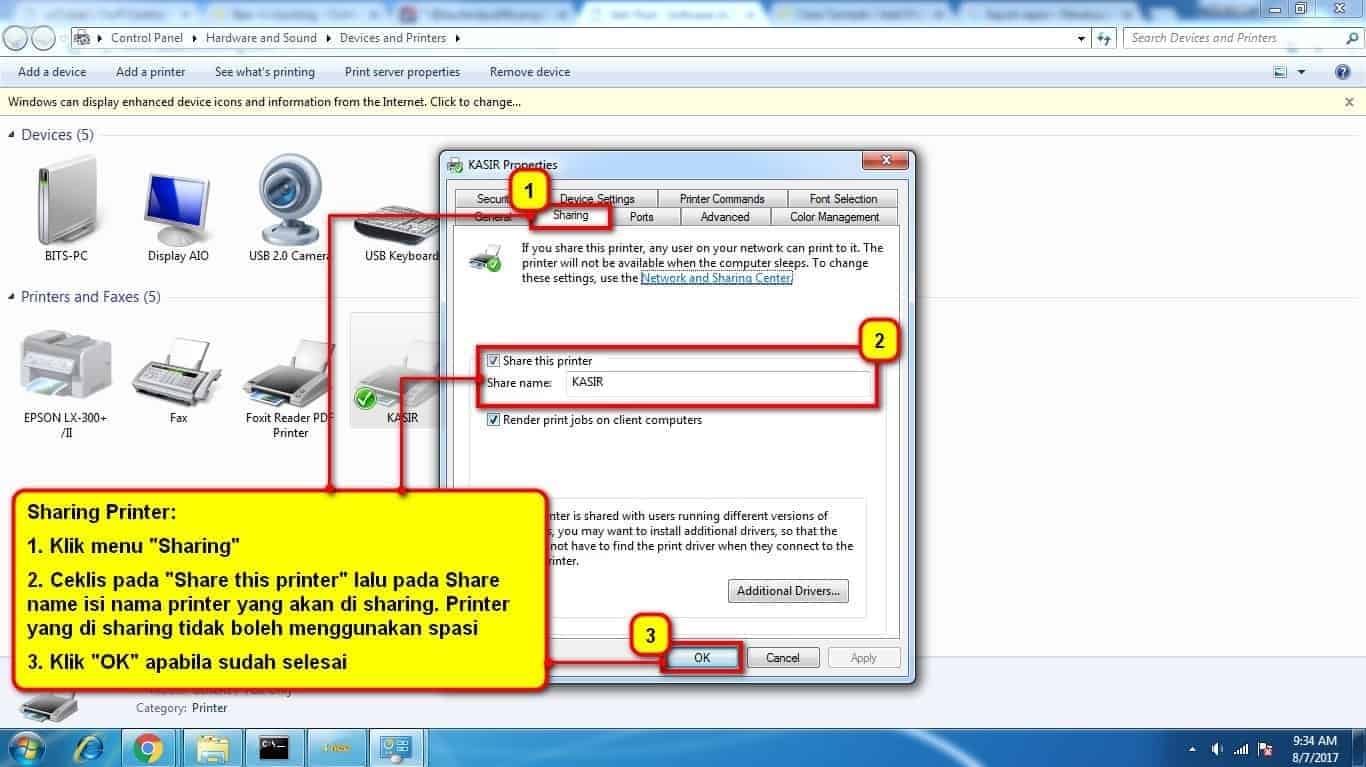The width and height of the screenshot is (1366, 767).
Task: Click the Additional Drivers button
Action: (x=787, y=591)
